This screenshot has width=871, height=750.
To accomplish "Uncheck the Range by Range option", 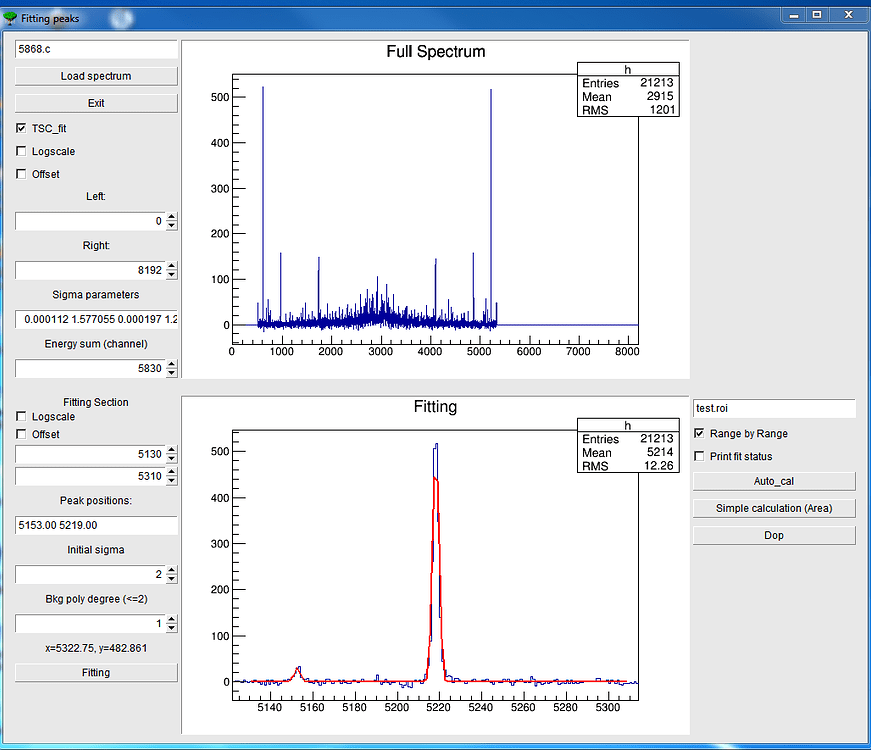I will coord(699,433).
